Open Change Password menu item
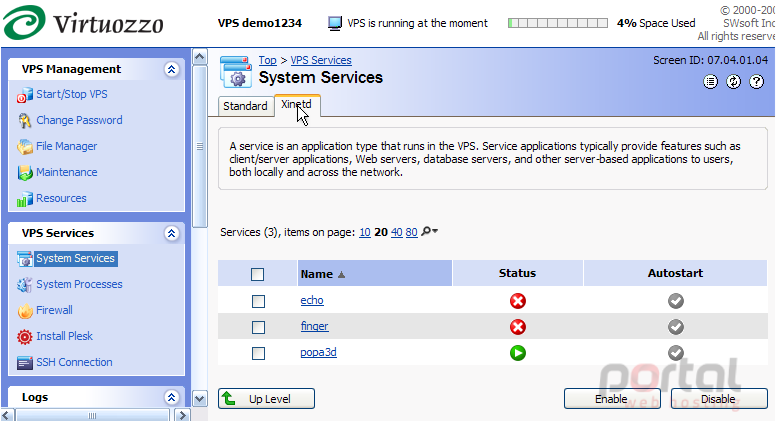This screenshot has width=776, height=422. pyautogui.click(x=79, y=120)
